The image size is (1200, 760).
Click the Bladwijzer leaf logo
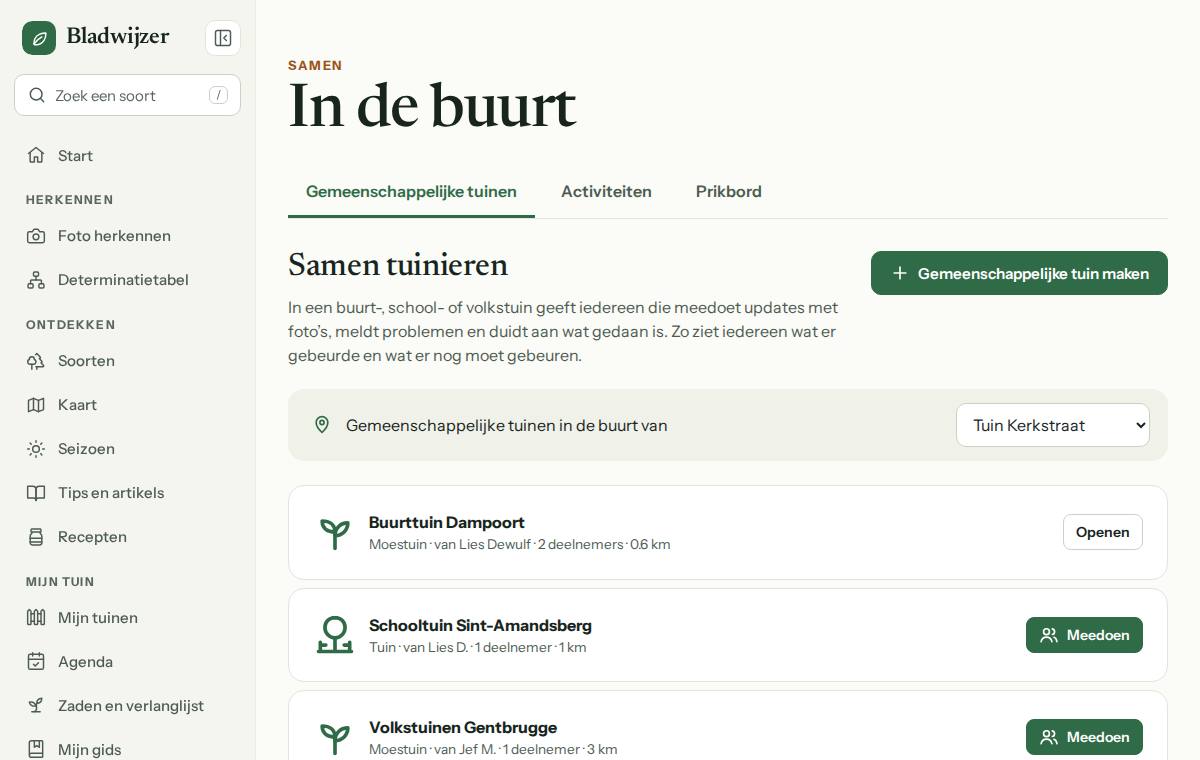coord(39,38)
